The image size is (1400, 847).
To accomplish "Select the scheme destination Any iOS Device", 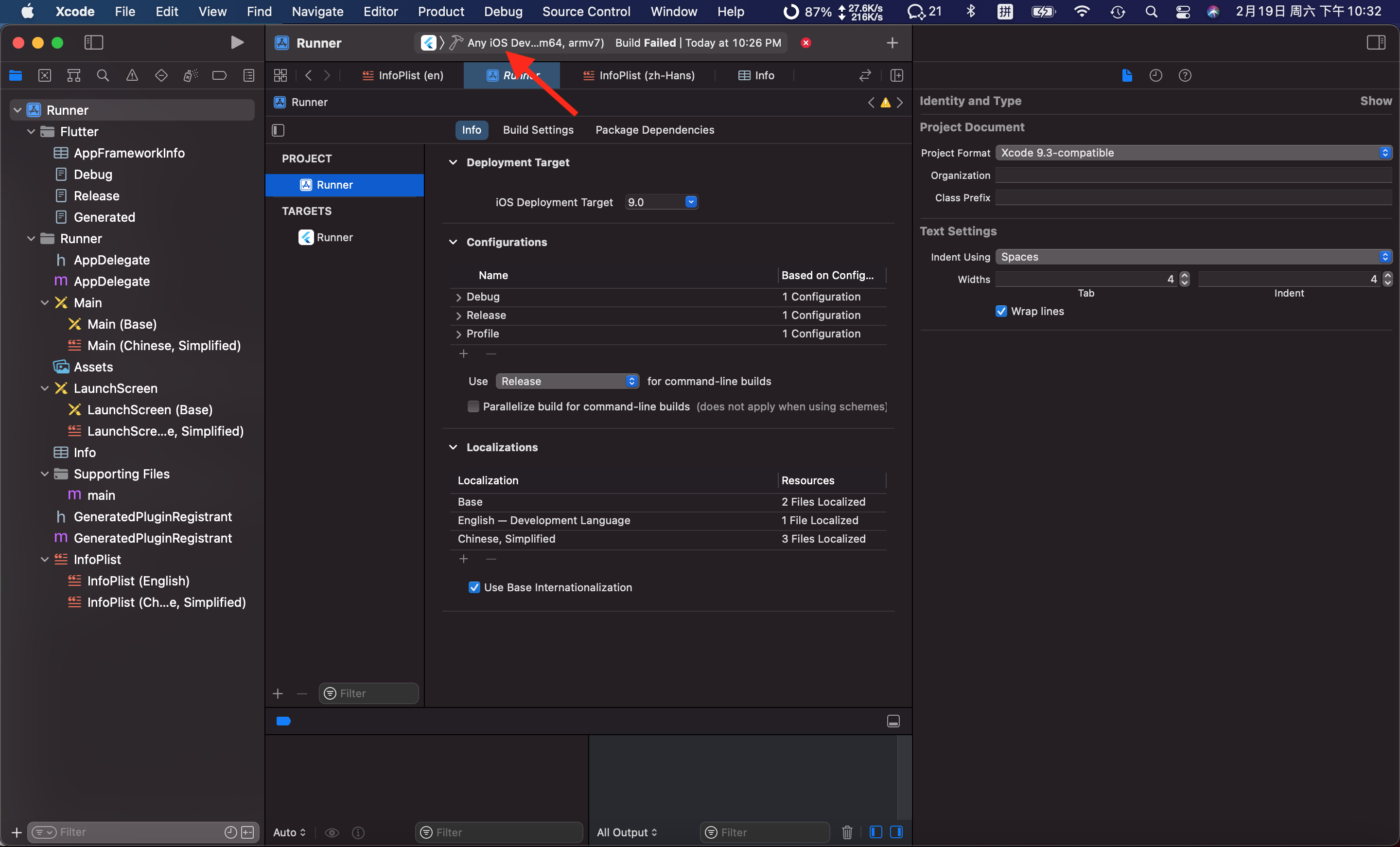I will 535,43.
